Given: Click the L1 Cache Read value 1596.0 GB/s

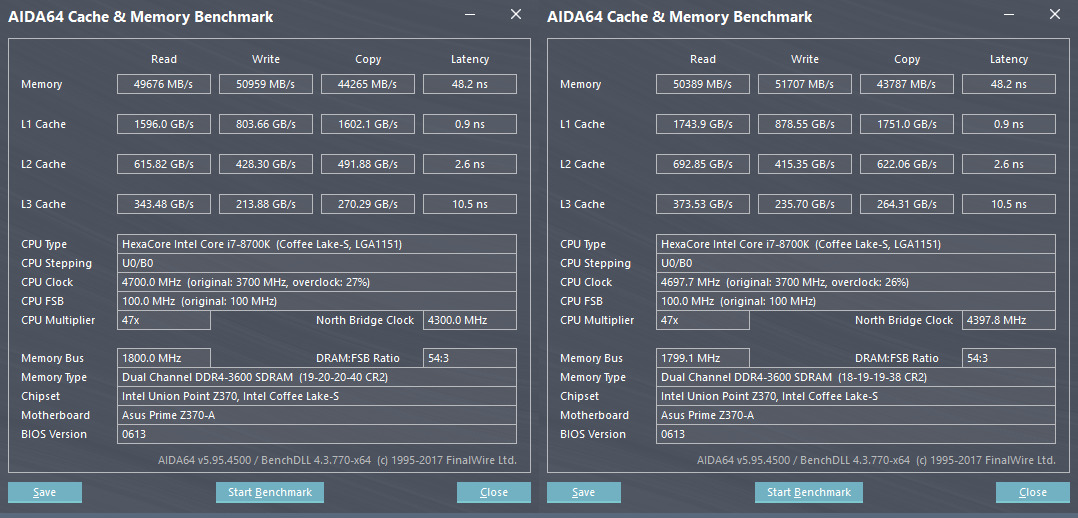Looking at the screenshot, I should (164, 124).
